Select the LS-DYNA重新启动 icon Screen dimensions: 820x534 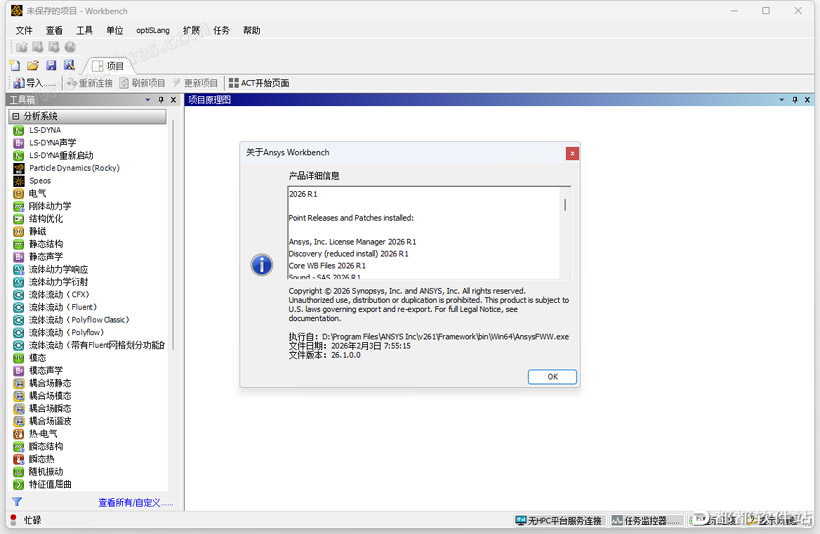(18, 155)
